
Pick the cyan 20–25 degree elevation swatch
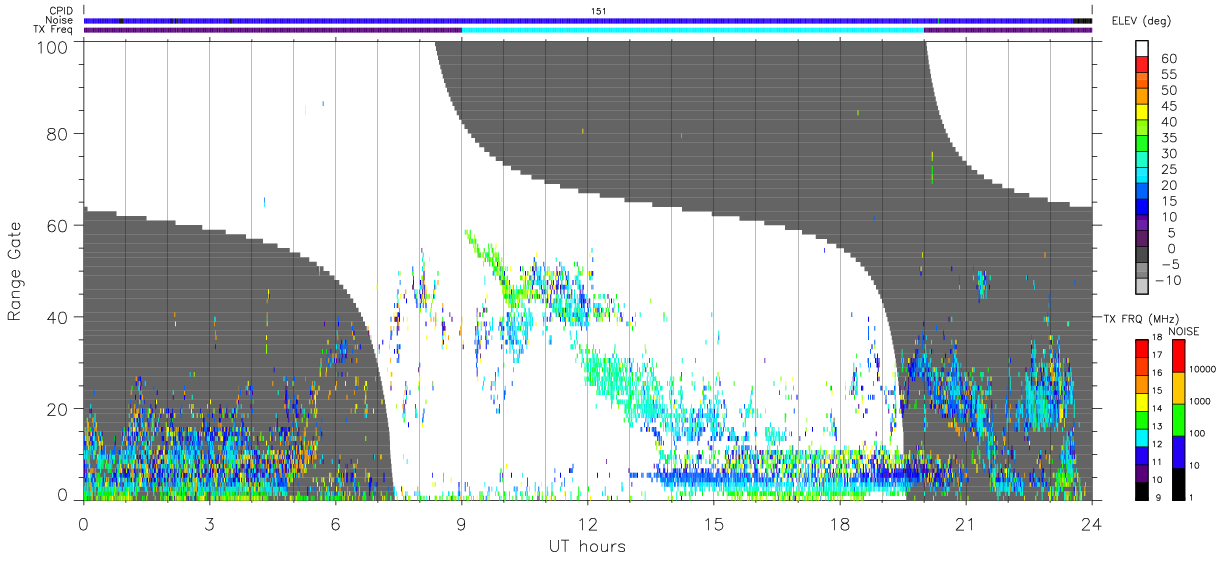click(1142, 177)
